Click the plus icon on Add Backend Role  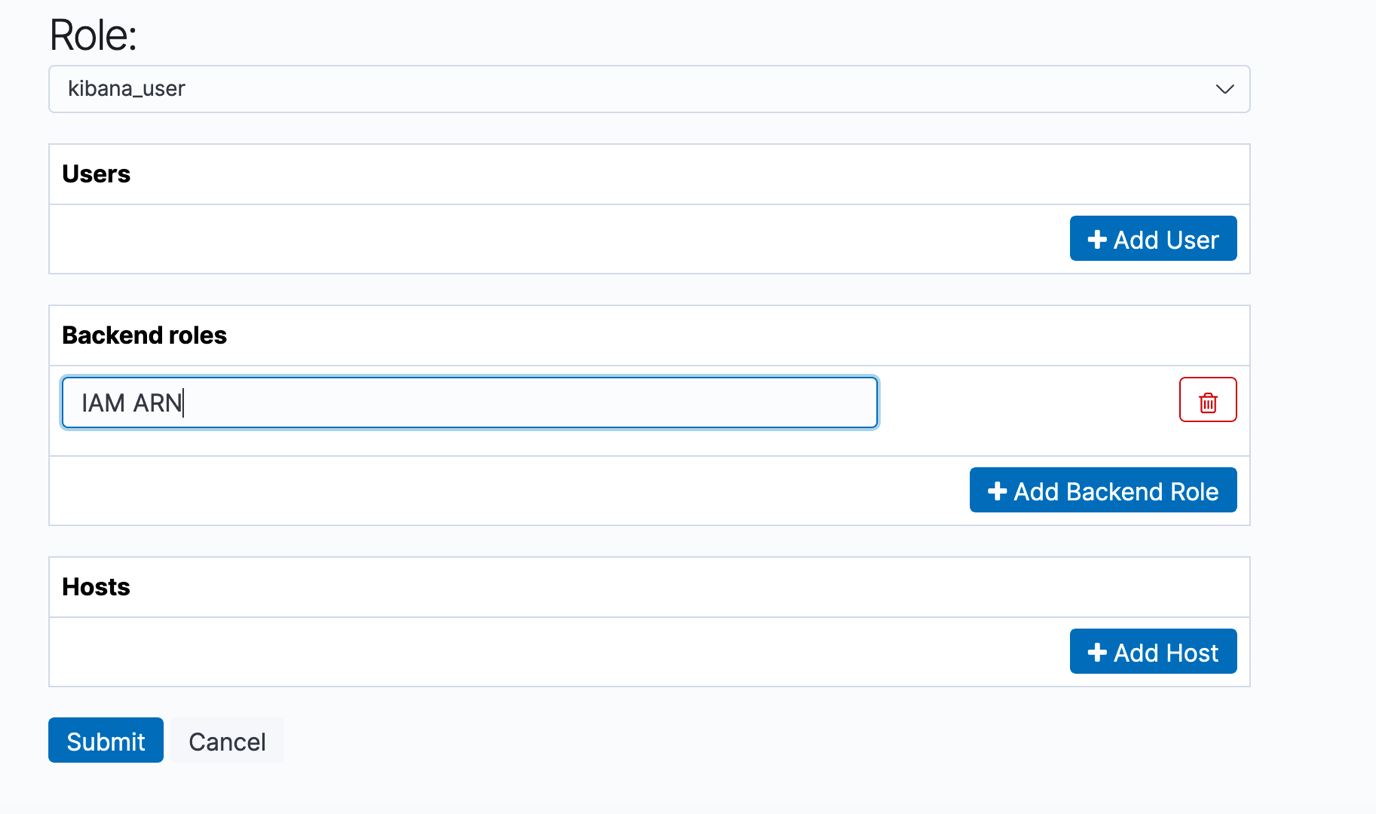tap(997, 491)
